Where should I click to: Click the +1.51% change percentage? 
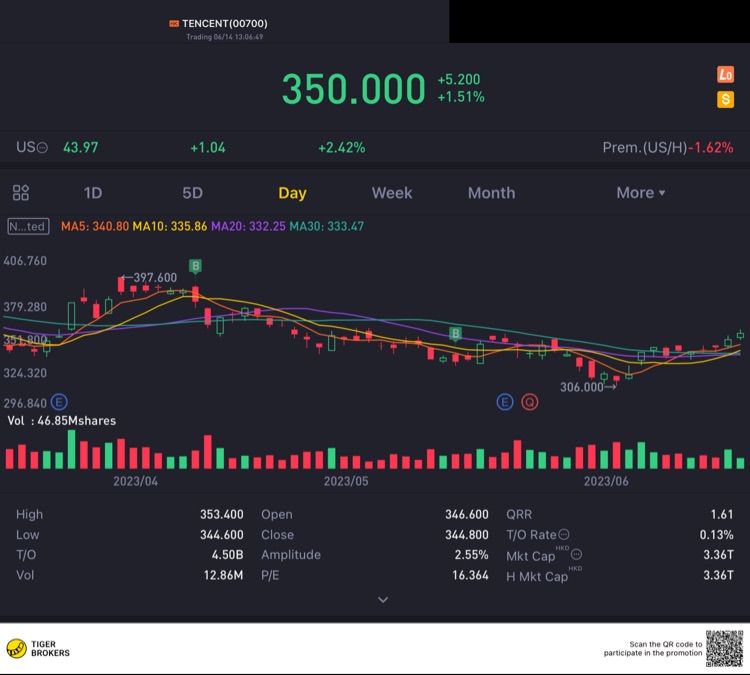click(x=461, y=97)
